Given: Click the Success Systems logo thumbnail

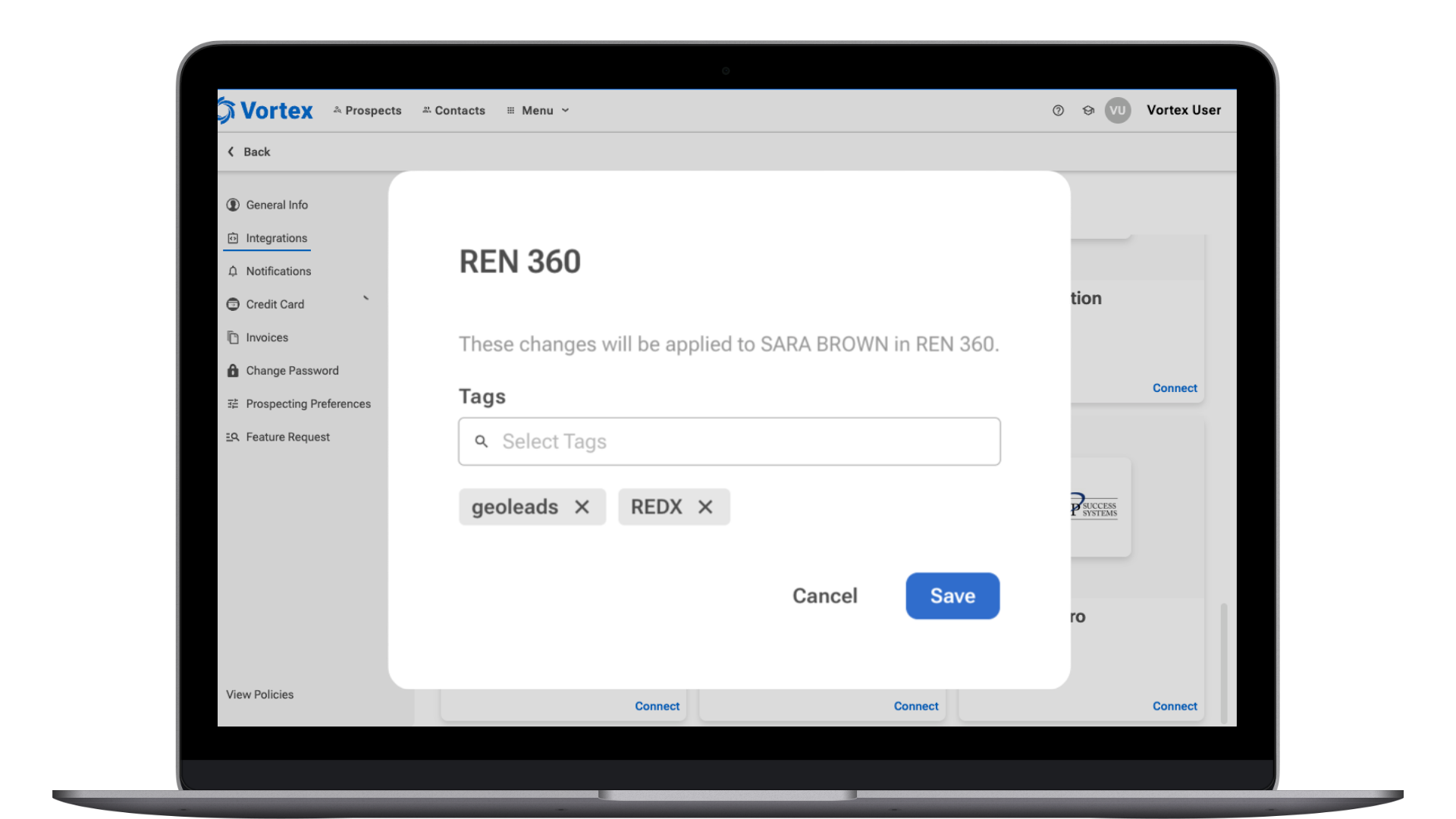Looking at the screenshot, I should pyautogui.click(x=1100, y=507).
